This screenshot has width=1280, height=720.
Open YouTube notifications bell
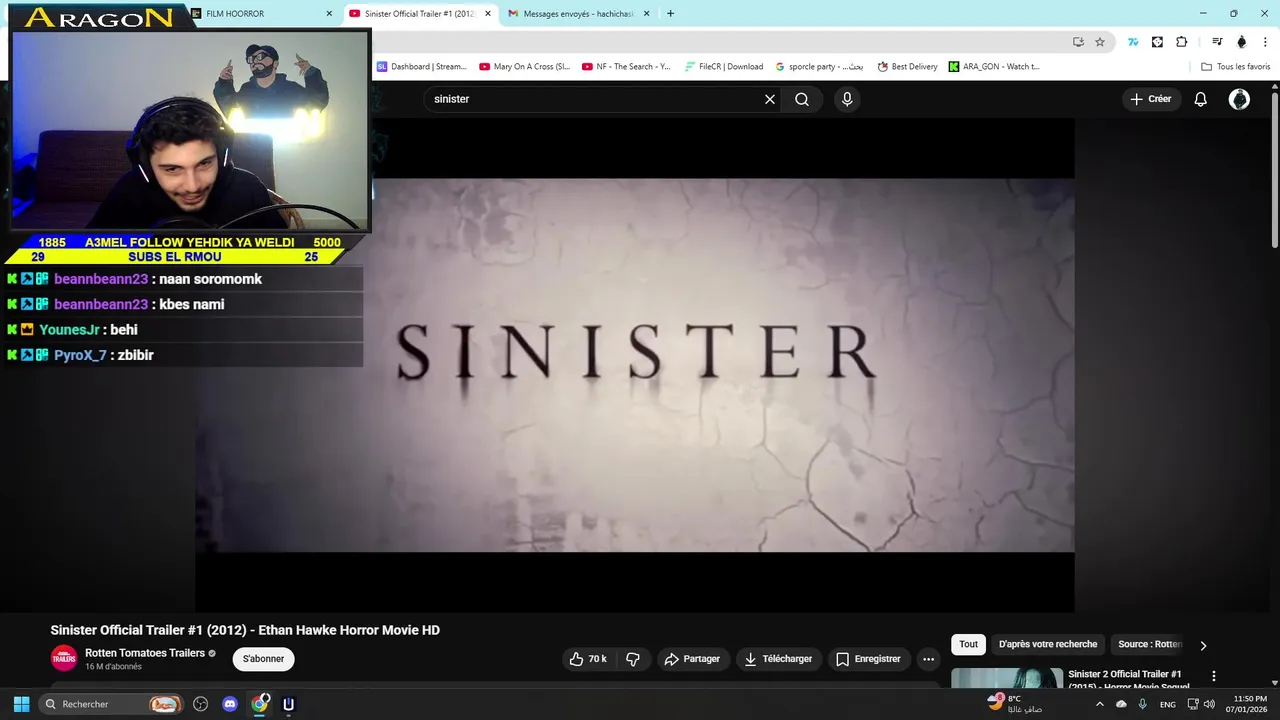click(1201, 99)
